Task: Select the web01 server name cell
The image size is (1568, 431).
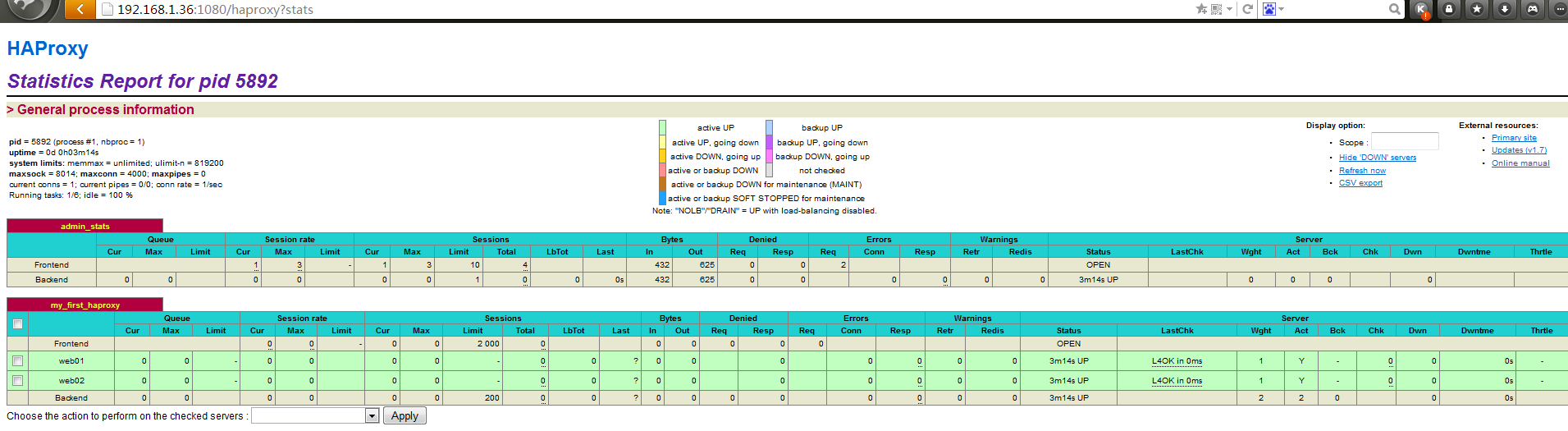Action: coord(71,360)
